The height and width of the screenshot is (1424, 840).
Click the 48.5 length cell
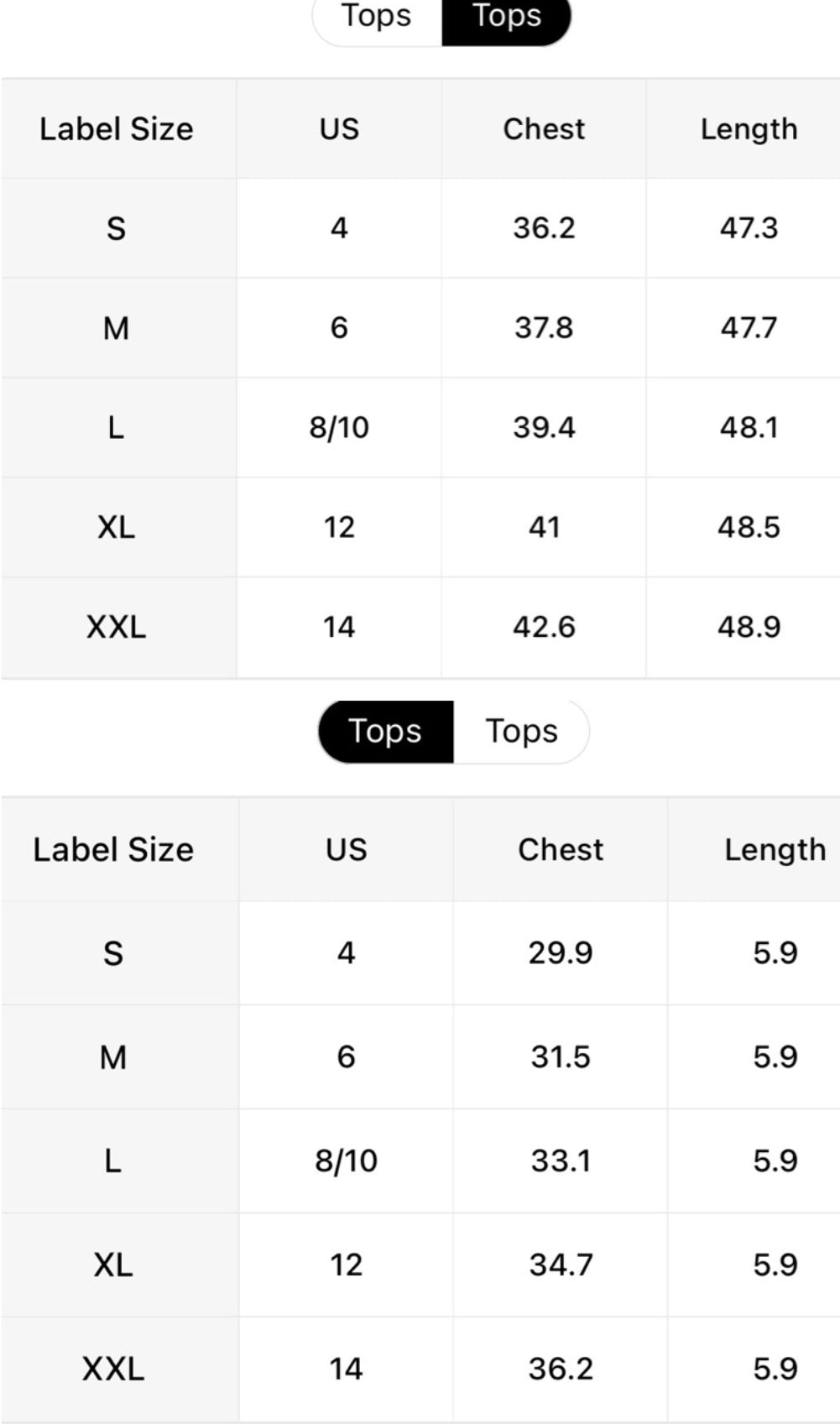click(749, 528)
